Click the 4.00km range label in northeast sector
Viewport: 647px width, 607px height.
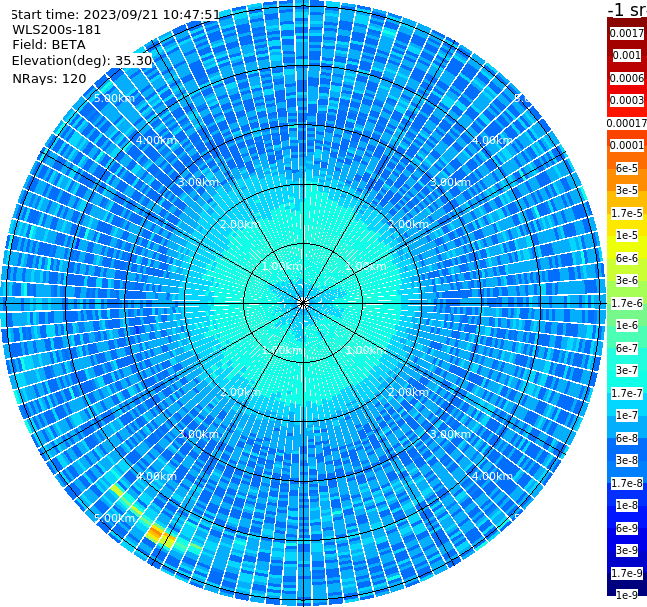pyautogui.click(x=492, y=140)
